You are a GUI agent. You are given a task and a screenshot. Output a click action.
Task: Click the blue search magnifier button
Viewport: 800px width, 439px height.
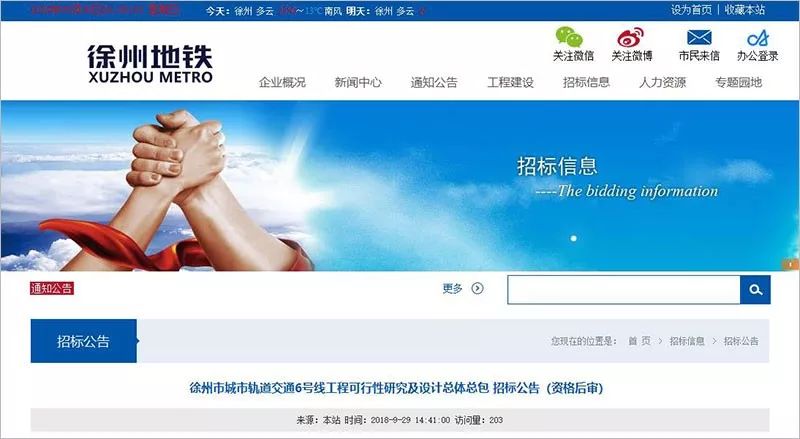[x=755, y=289]
